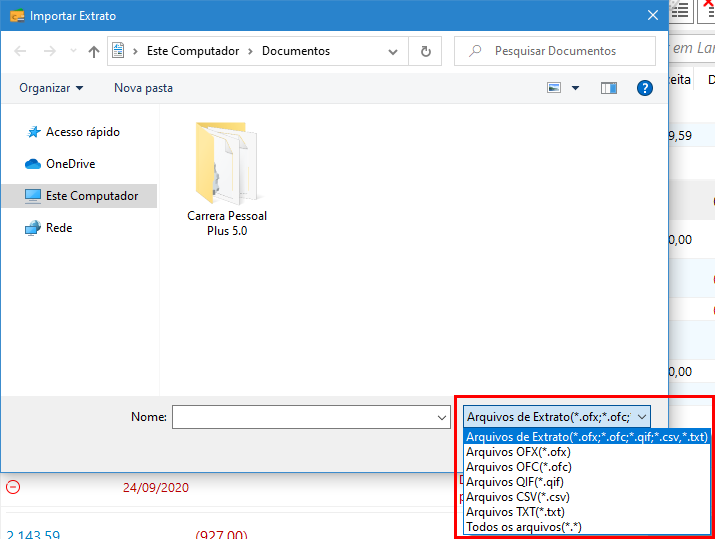
Task: Click the Up one level arrow icon
Action: [94, 51]
